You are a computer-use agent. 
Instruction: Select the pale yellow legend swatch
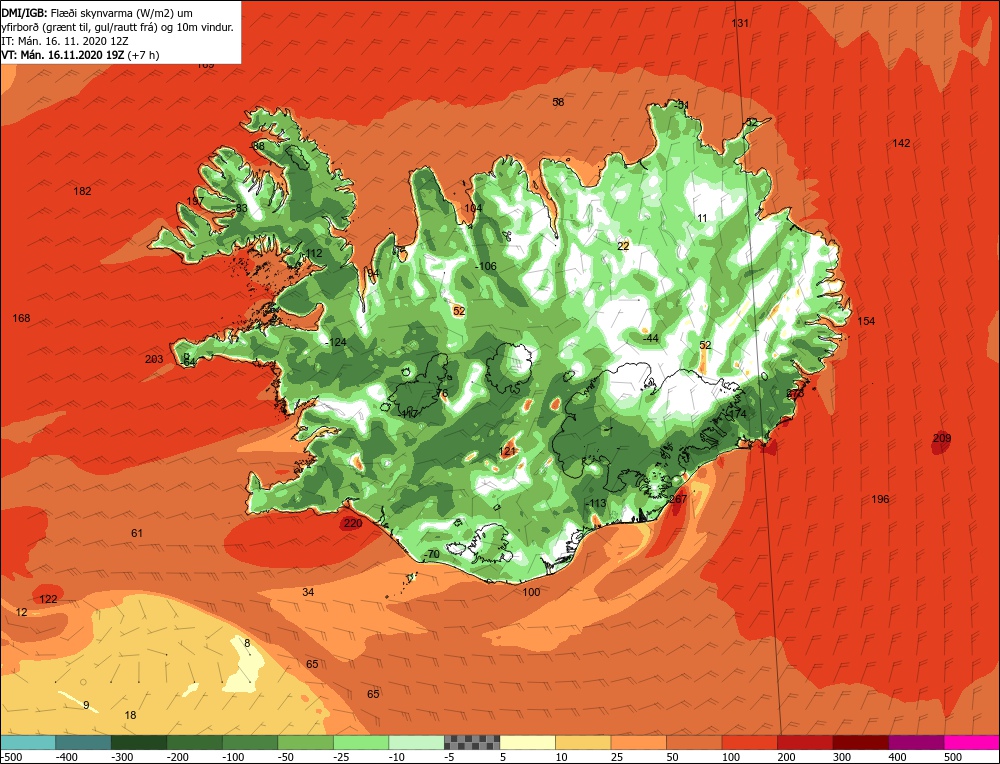point(527,742)
